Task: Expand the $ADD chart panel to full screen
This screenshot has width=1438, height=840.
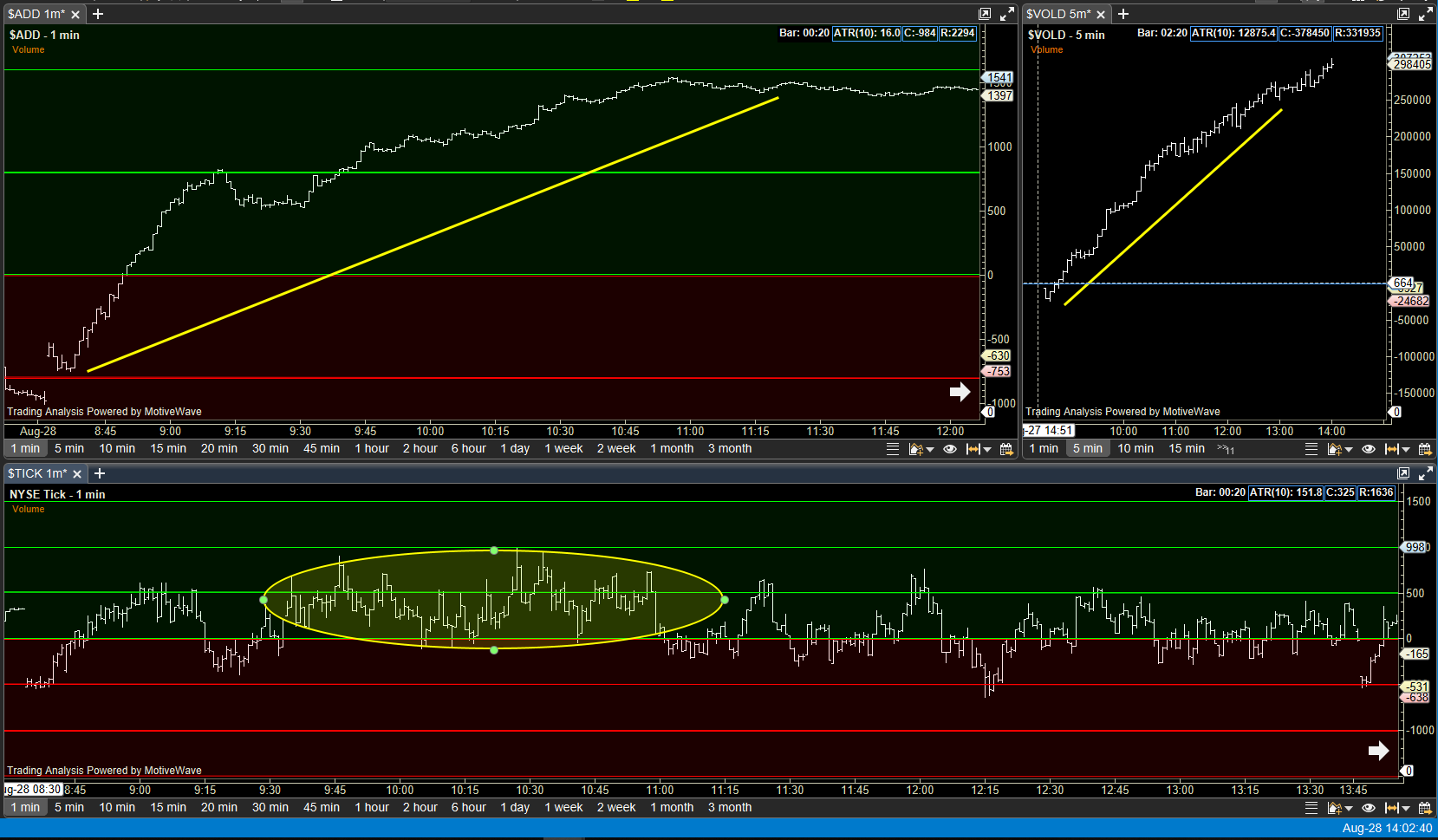Action: 1007,14
